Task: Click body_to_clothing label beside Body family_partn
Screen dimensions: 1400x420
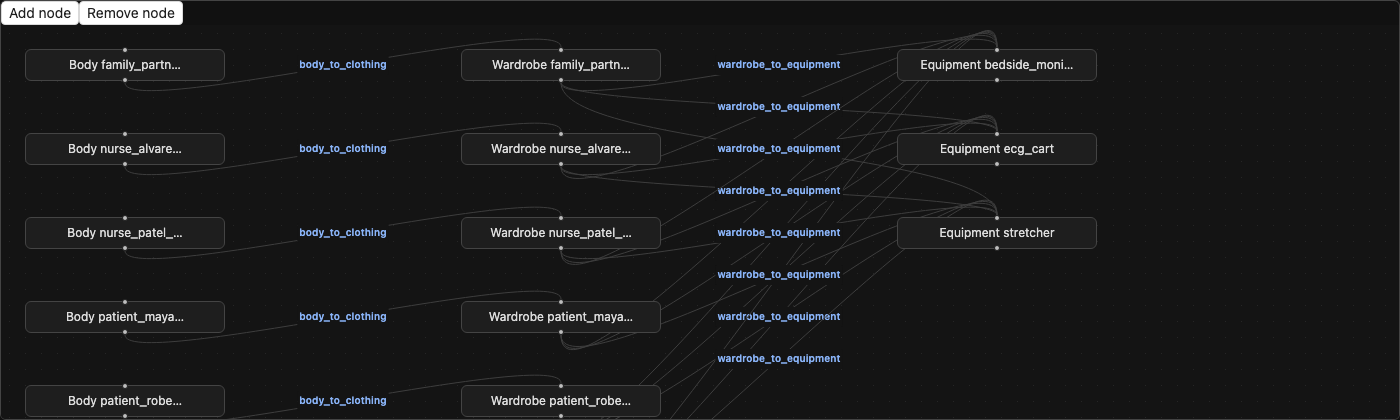Action: pyautogui.click(x=343, y=64)
